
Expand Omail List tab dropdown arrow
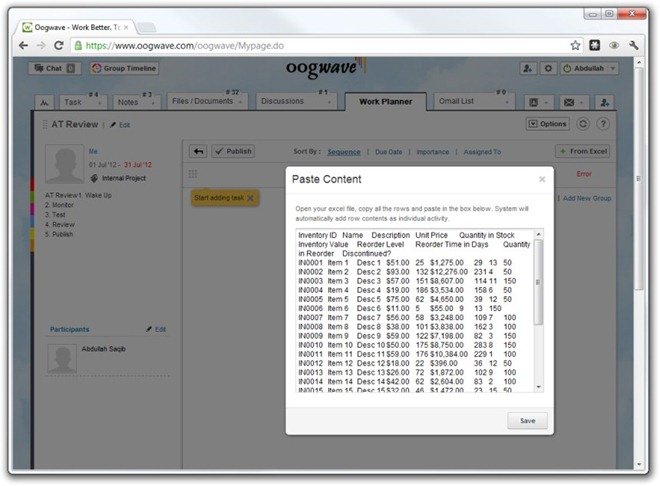tap(507, 102)
